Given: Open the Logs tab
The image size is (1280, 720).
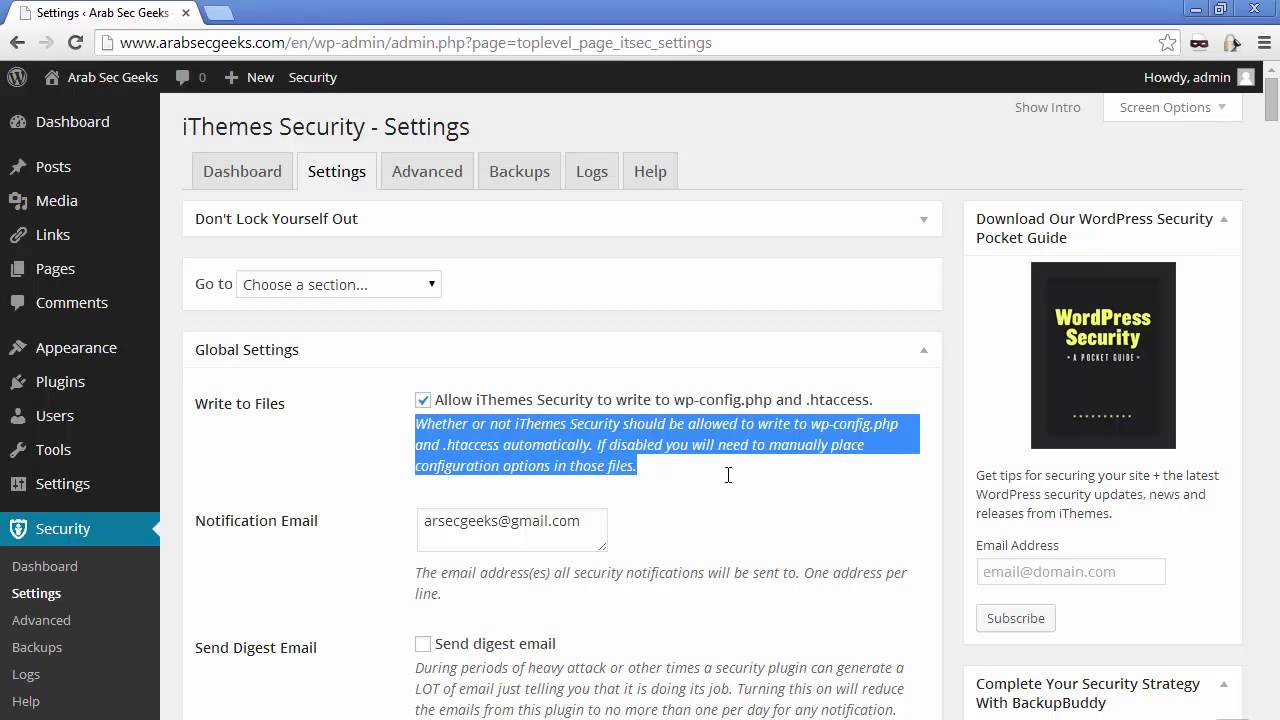Looking at the screenshot, I should 592,171.
